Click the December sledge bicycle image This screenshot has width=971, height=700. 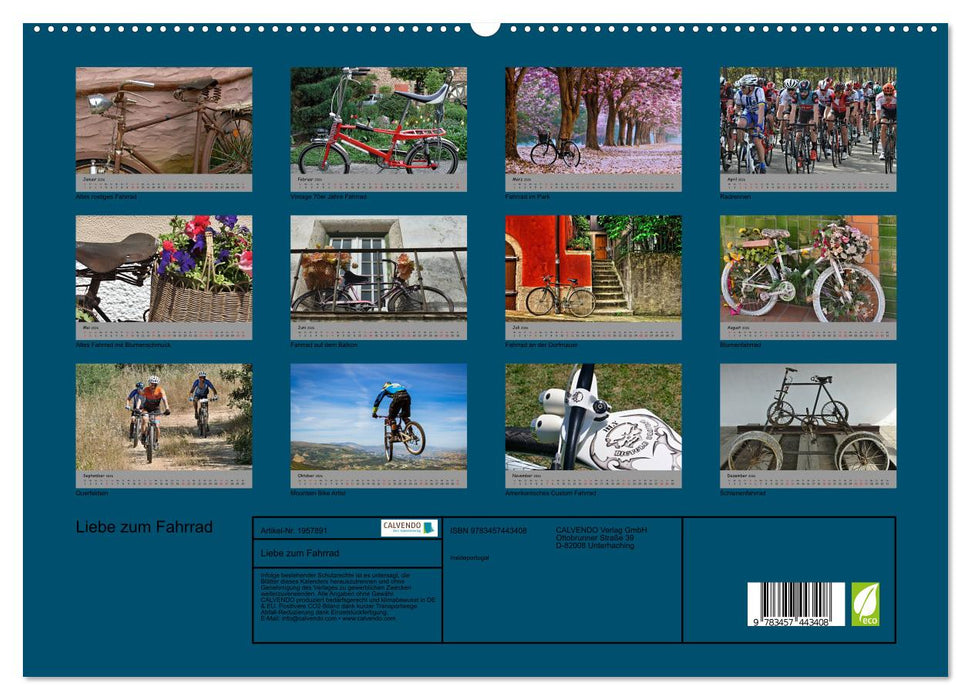pos(805,420)
